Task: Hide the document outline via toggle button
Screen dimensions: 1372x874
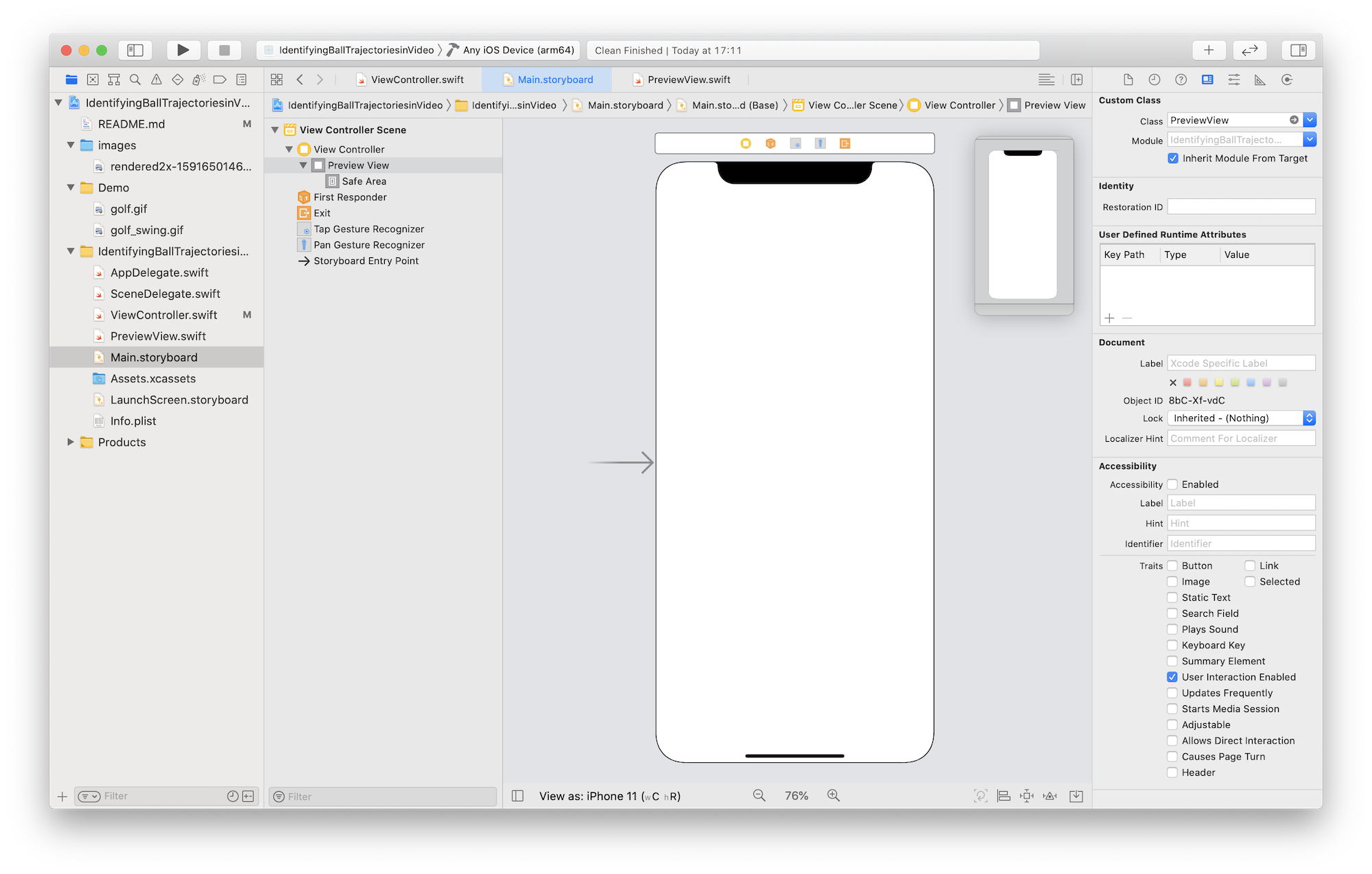Action: (x=518, y=796)
